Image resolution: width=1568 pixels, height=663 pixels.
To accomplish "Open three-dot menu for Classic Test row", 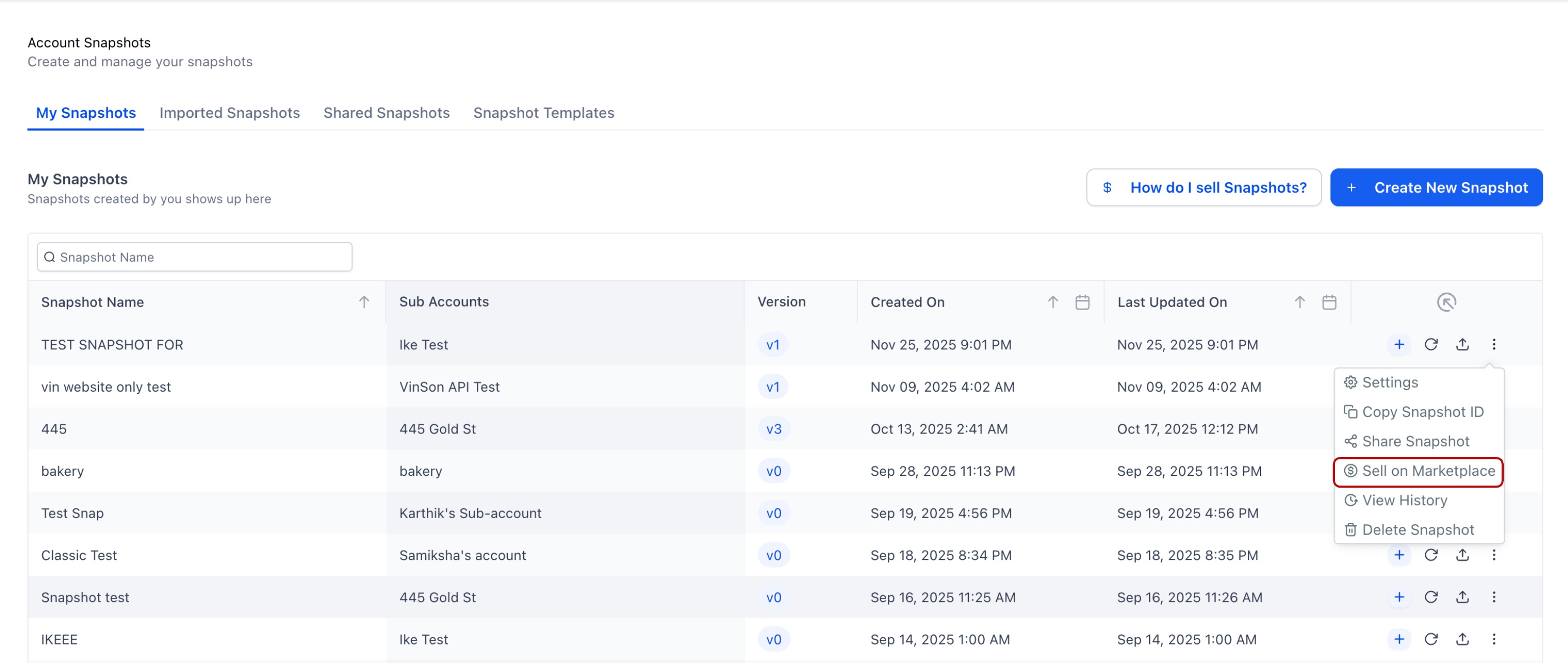I will click(1493, 555).
